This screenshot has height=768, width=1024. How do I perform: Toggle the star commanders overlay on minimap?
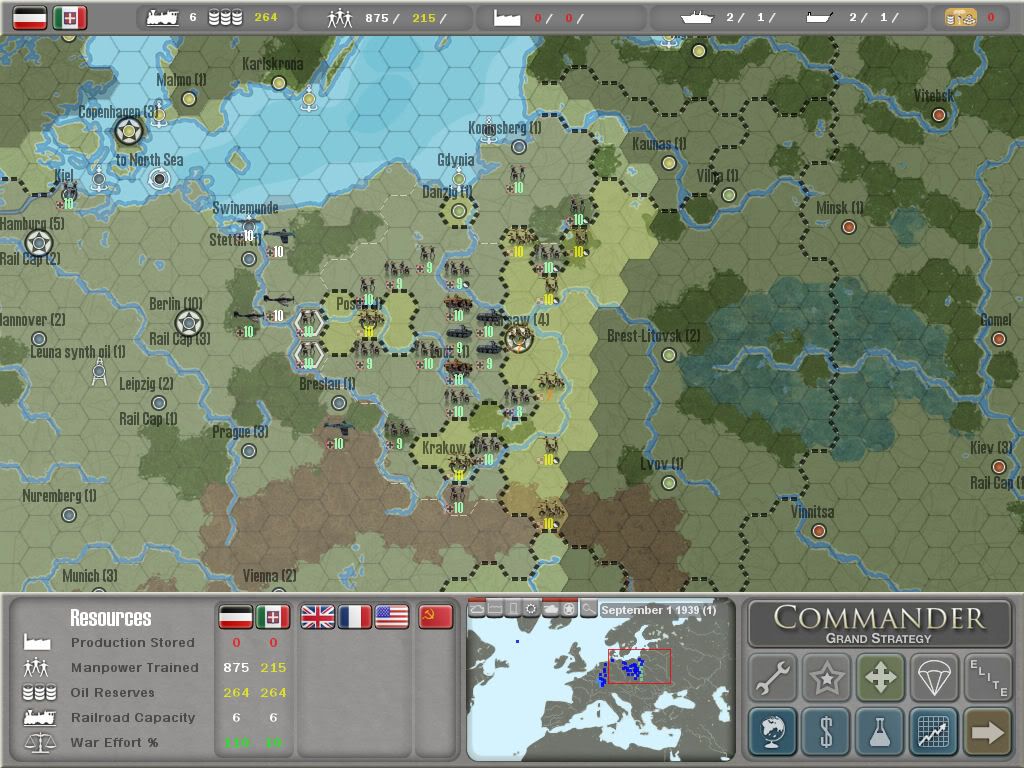569,609
